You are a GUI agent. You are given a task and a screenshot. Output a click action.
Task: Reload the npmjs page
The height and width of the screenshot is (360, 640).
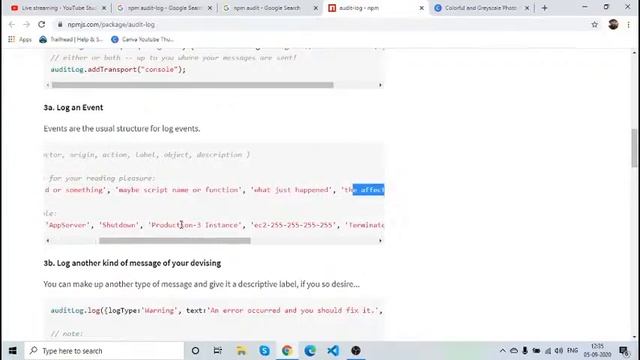[42, 24]
